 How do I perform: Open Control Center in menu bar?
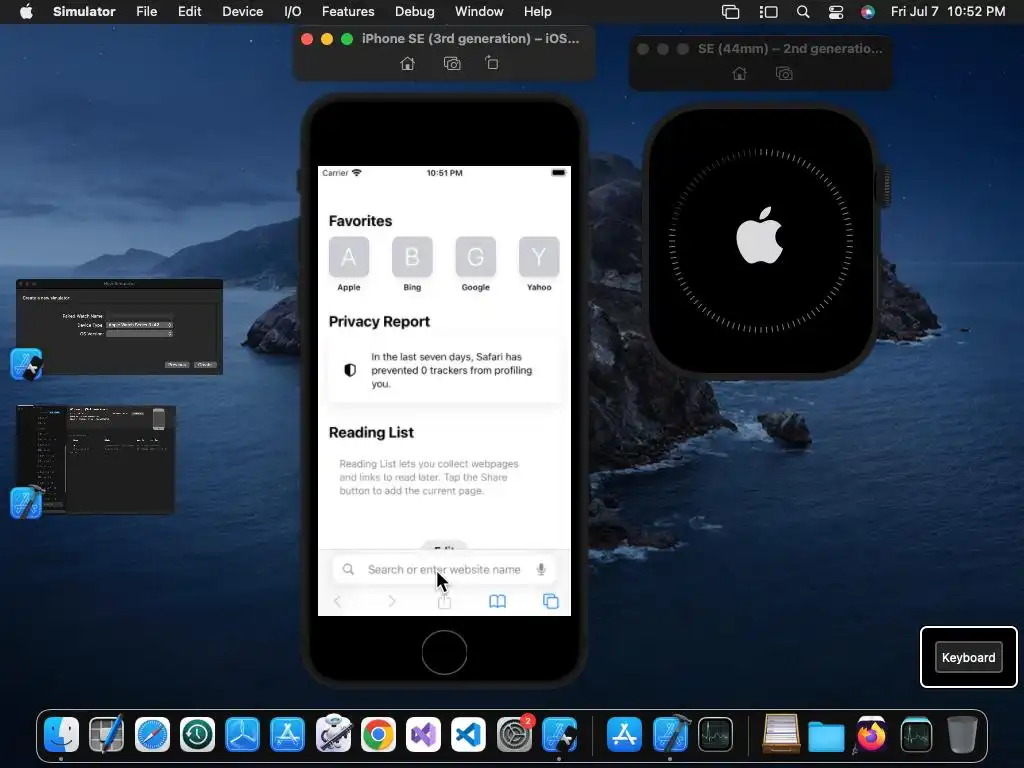click(x=836, y=12)
